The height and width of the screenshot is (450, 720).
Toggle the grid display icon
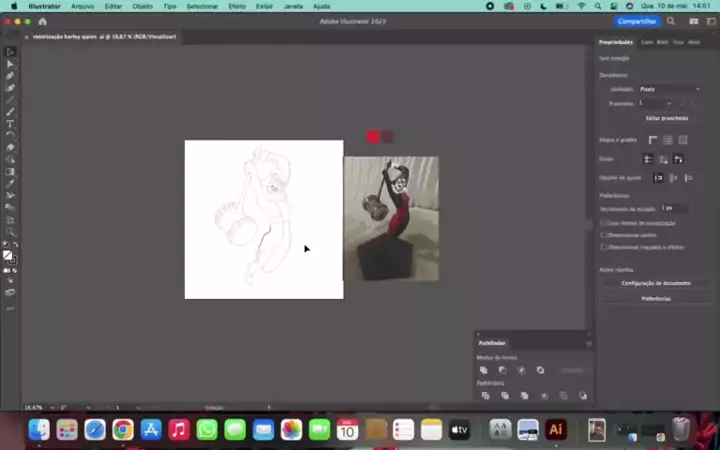pyautogui.click(x=668, y=140)
